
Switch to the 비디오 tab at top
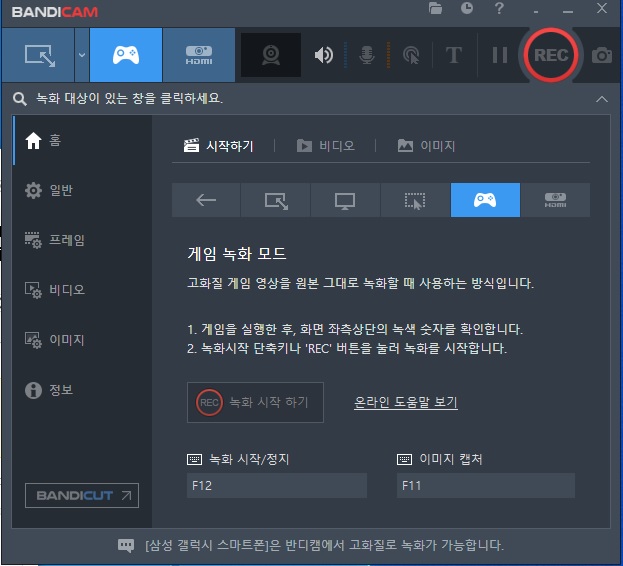click(x=326, y=146)
